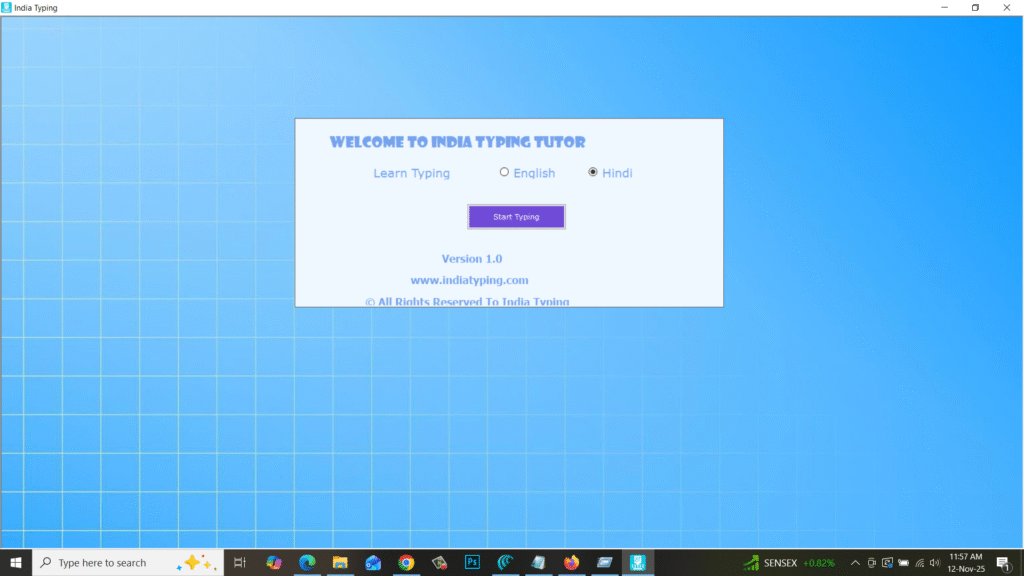Viewport: 1024px width, 576px height.
Task: Click the India Typing icon on the taskbar
Action: pyautogui.click(x=637, y=562)
